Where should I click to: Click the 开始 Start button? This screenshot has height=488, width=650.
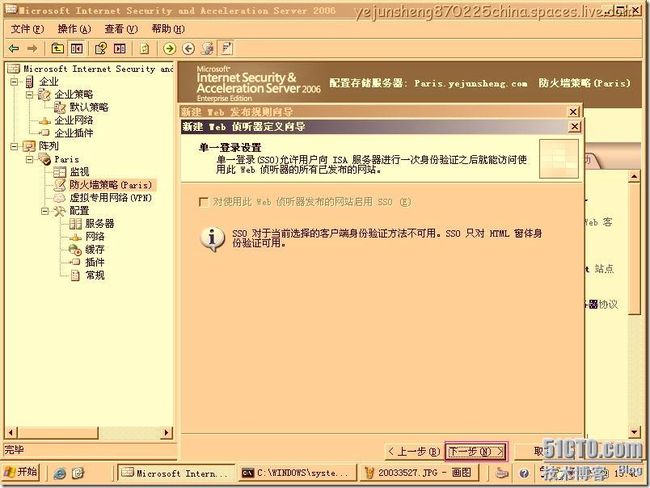tap(21, 472)
